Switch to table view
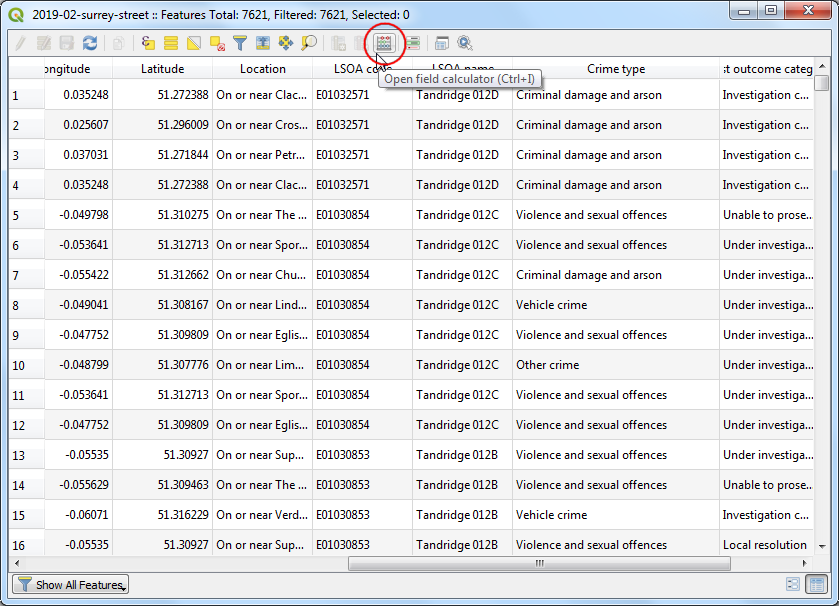Screen dimensions: 839x606 [815, 584]
